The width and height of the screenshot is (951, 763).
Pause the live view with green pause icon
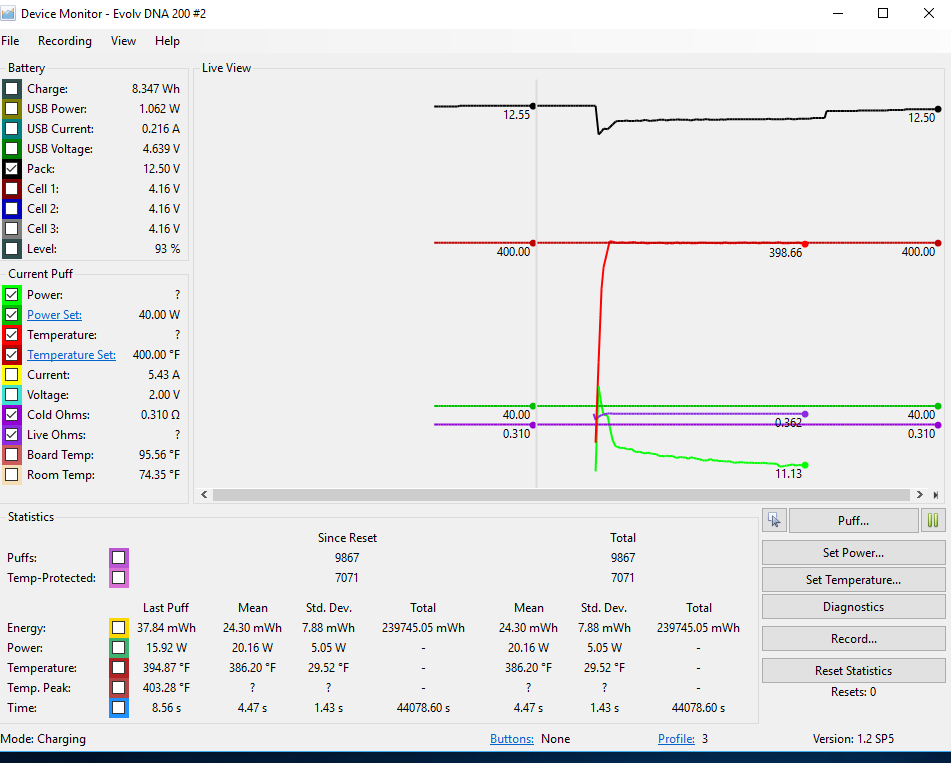933,520
